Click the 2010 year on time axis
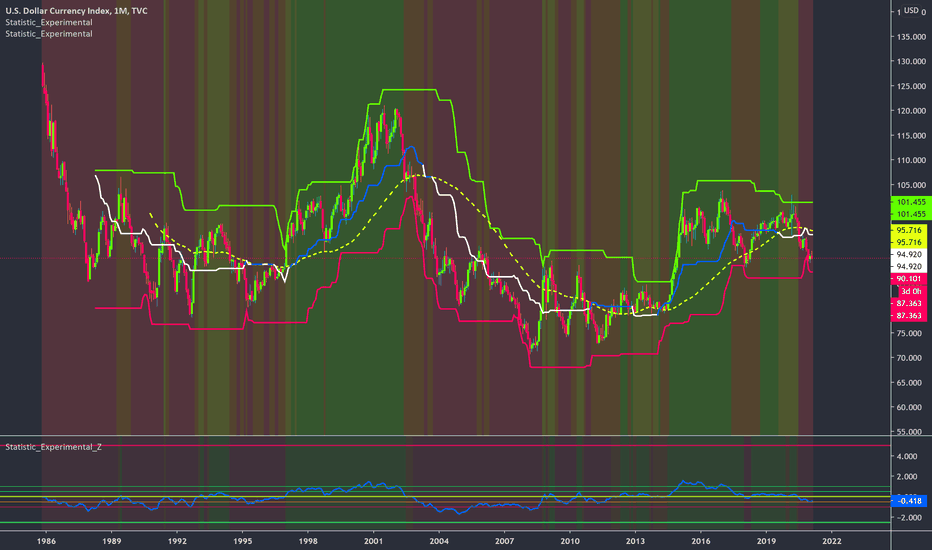Screen dimensions: 932x550 click(x=569, y=541)
